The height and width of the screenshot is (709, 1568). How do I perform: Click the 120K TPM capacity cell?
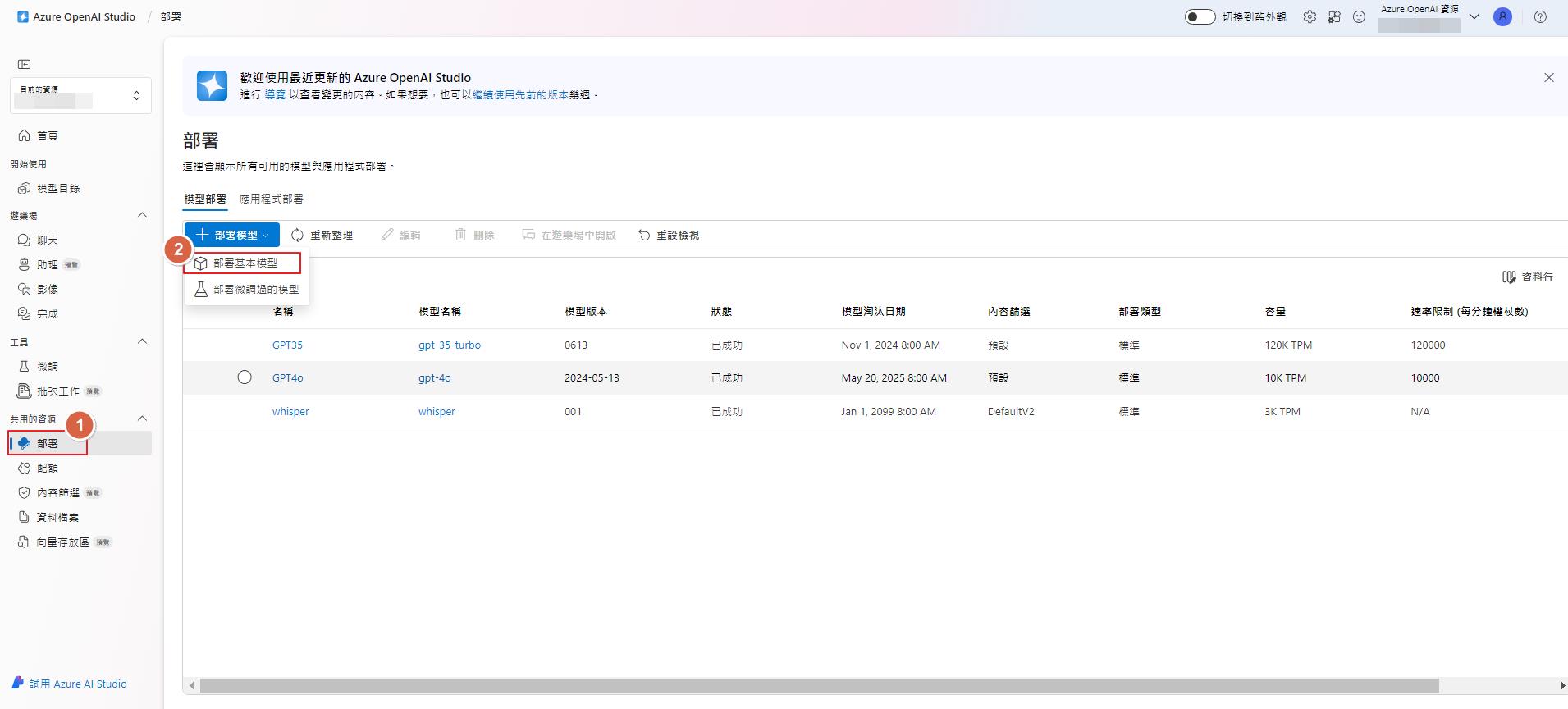pos(1288,345)
